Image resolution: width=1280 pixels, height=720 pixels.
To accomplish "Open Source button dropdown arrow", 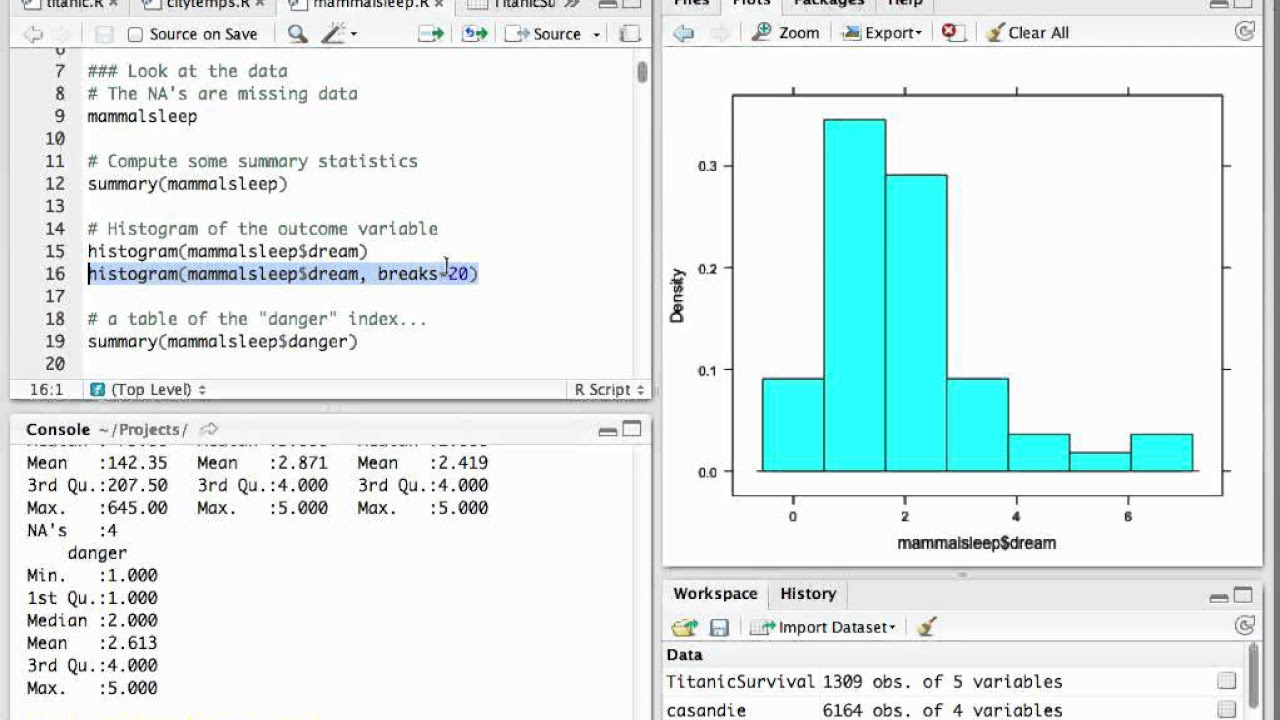I will coord(597,35).
